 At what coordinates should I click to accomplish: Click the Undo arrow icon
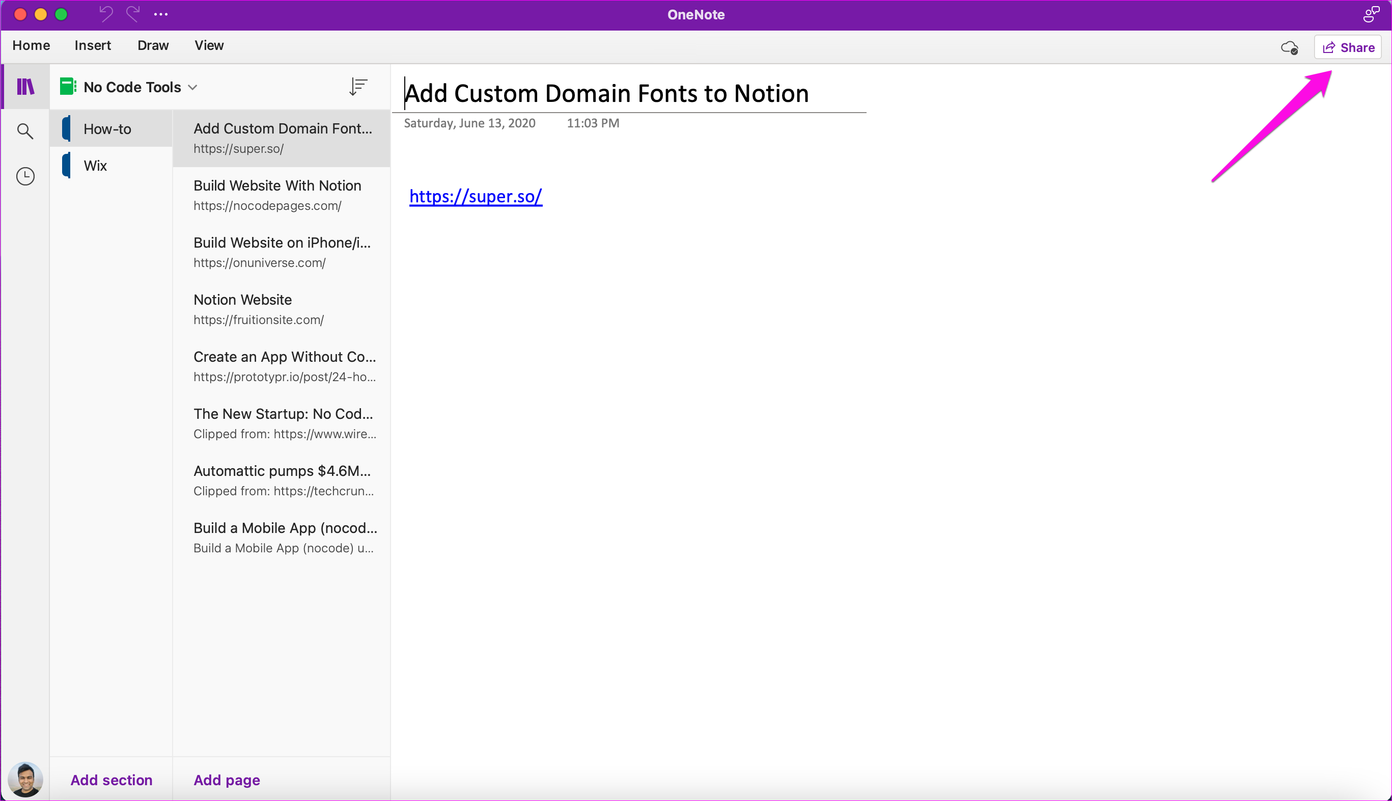[106, 14]
